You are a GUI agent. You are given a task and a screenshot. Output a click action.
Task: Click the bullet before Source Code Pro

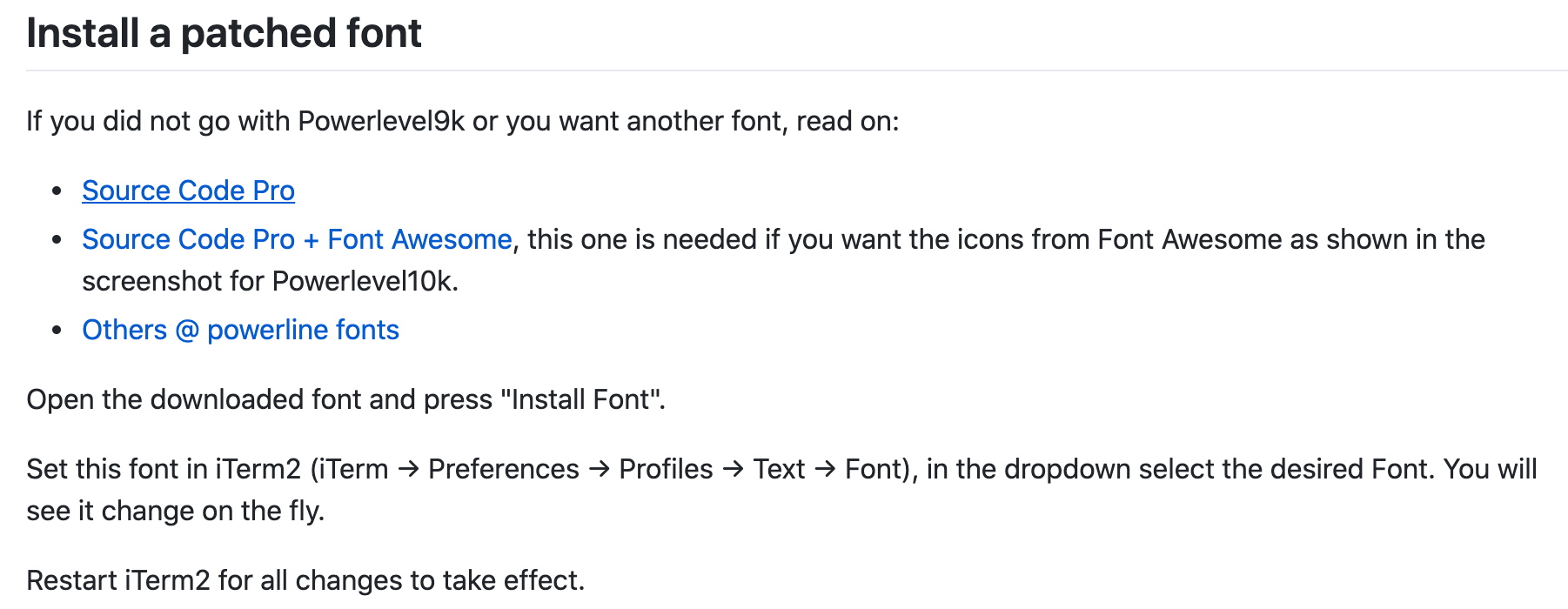click(57, 191)
